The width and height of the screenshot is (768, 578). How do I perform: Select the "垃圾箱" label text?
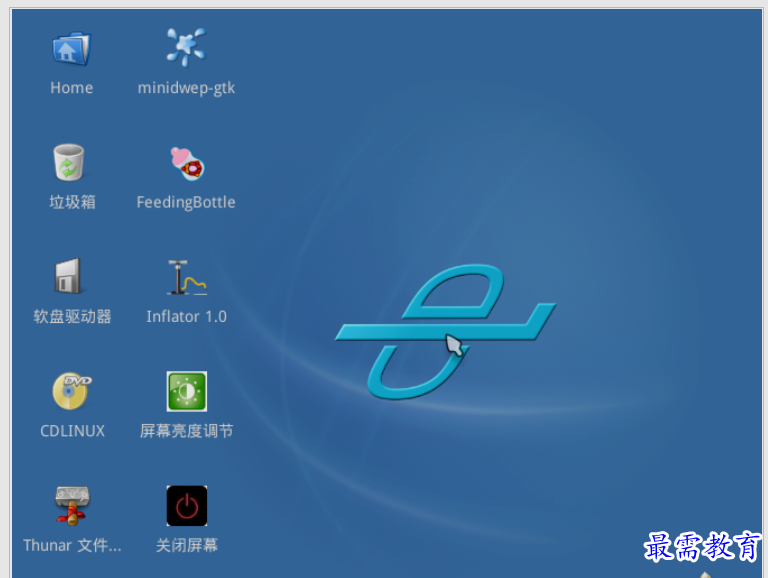click(72, 202)
